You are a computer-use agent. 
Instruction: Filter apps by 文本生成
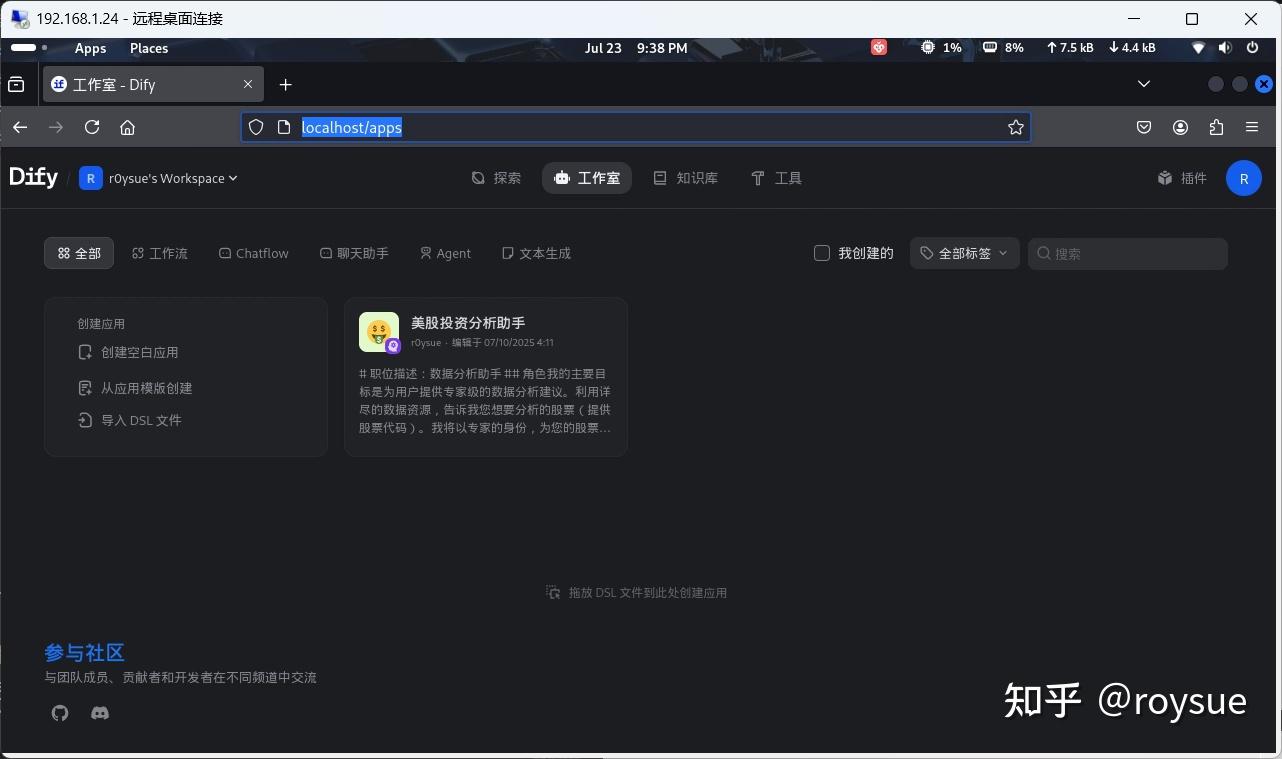(x=536, y=253)
